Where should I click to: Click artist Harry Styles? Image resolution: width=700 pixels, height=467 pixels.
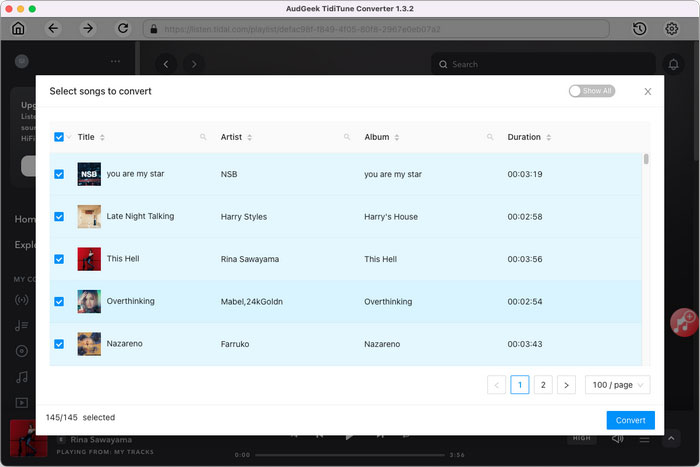click(244, 217)
